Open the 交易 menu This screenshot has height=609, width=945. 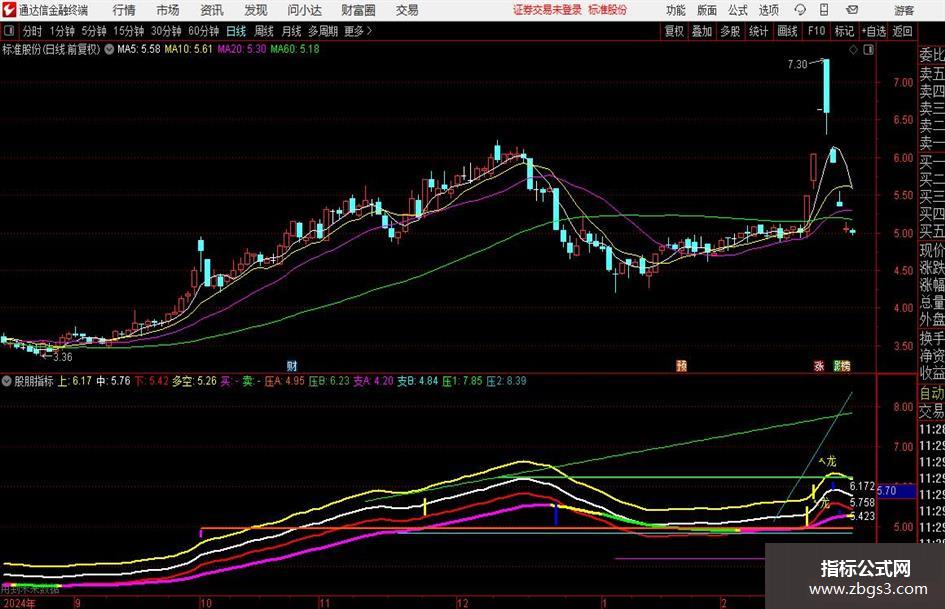pos(407,10)
